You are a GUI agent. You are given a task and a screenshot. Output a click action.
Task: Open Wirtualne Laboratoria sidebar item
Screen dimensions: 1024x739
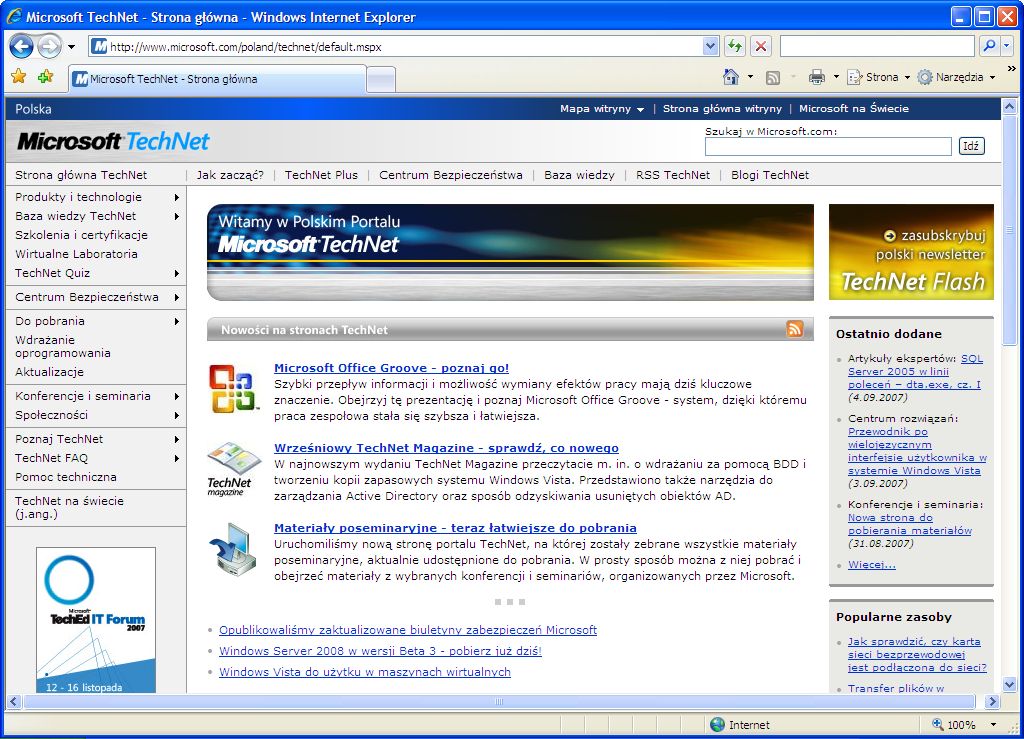point(76,254)
